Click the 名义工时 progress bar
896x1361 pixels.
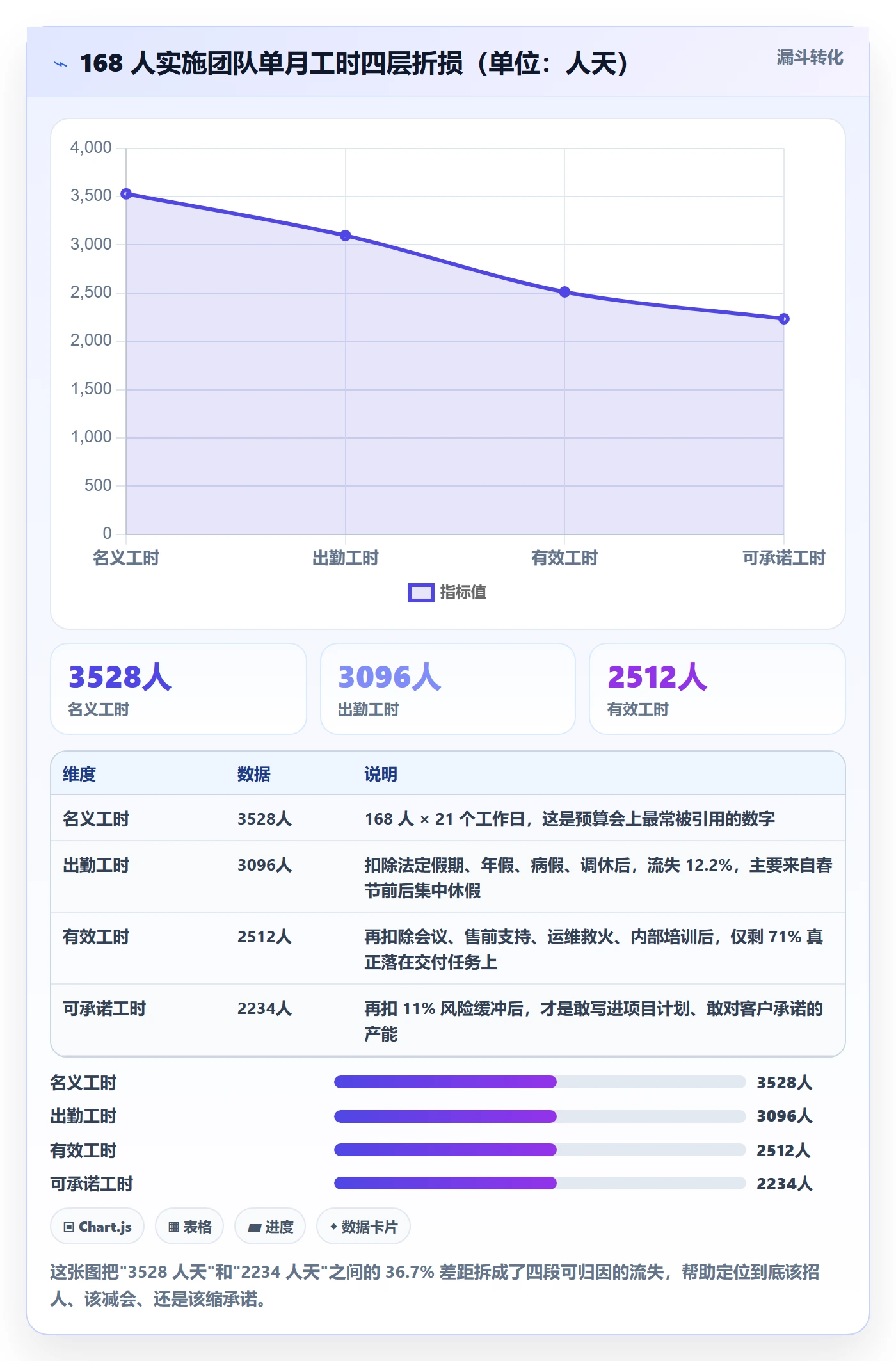(x=540, y=1082)
